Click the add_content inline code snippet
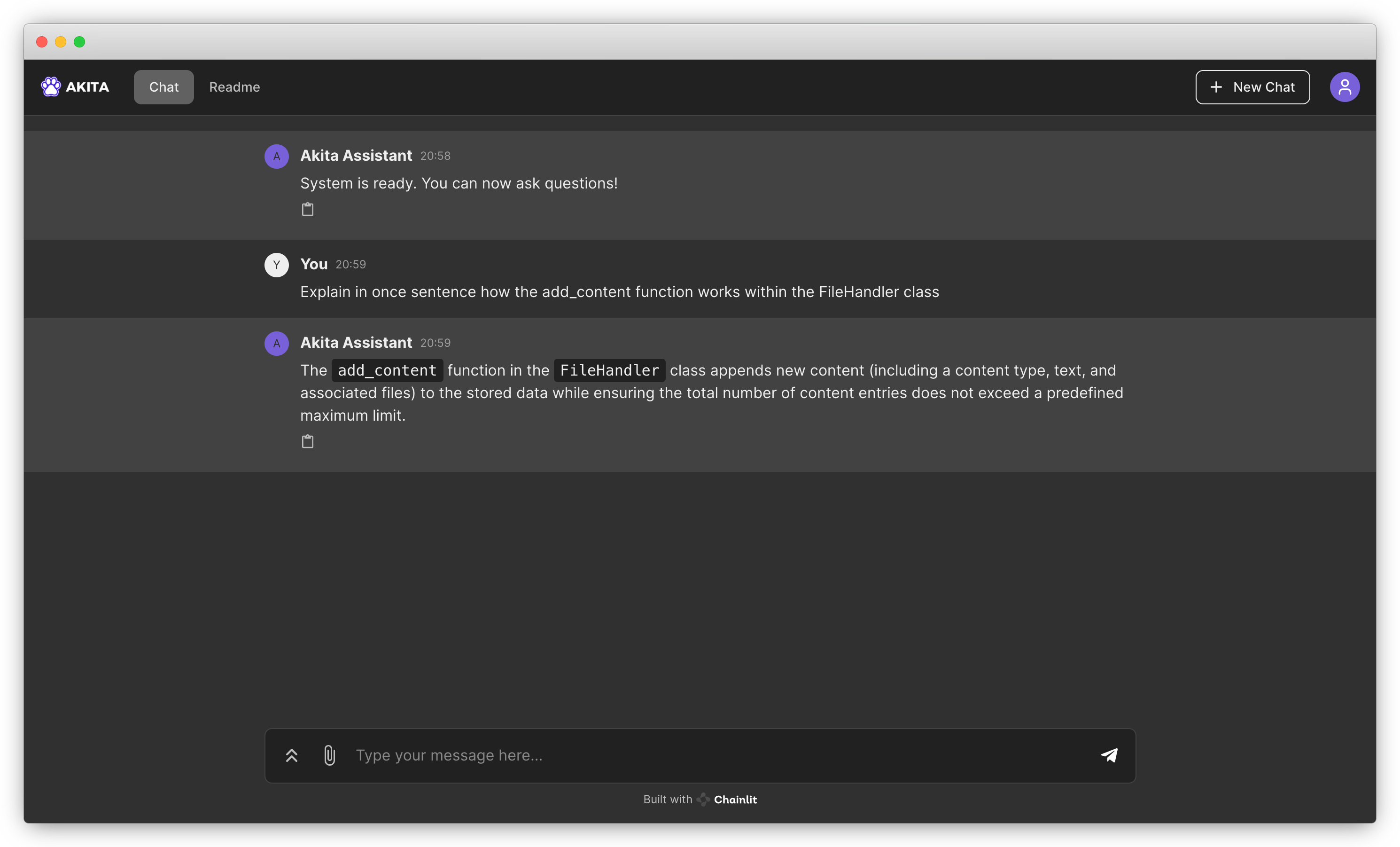Screen dimensions: 1400x847 (387, 371)
